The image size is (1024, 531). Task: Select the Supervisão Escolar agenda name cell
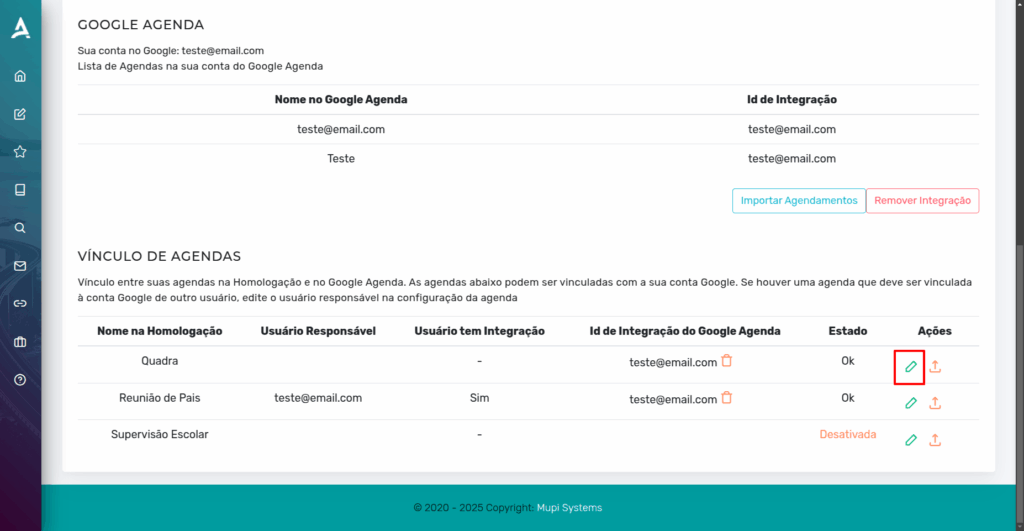coord(159,434)
